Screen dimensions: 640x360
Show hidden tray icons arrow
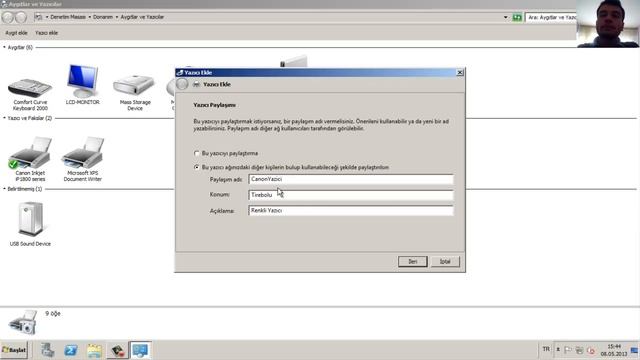tap(558, 349)
